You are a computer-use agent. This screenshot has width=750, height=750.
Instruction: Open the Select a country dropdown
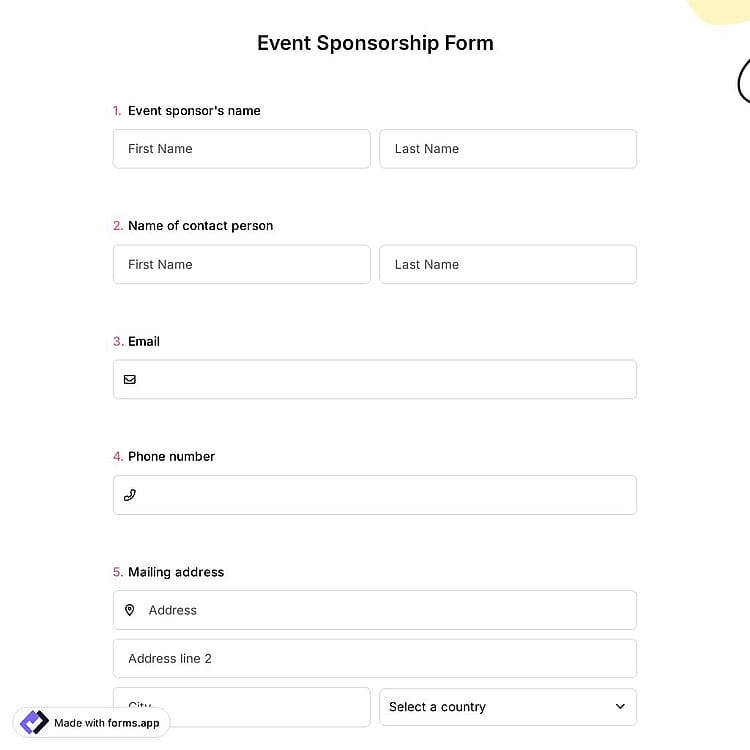coord(508,706)
